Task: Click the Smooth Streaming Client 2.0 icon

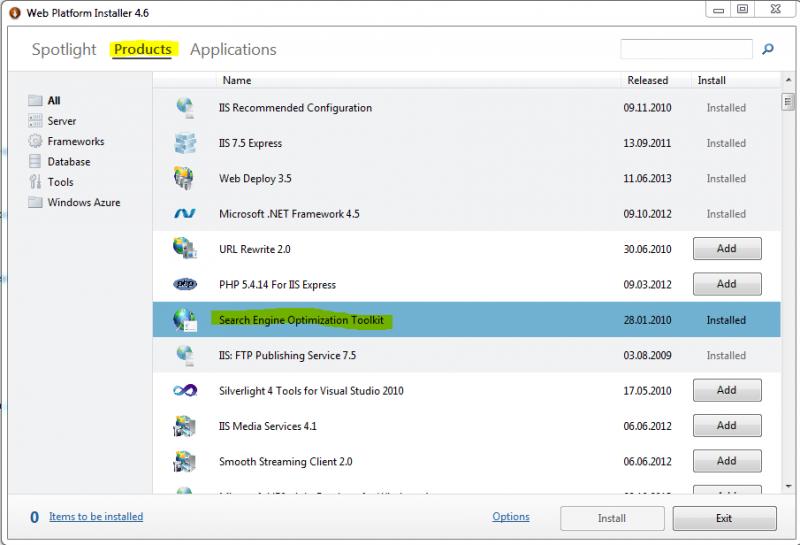Action: (x=184, y=461)
